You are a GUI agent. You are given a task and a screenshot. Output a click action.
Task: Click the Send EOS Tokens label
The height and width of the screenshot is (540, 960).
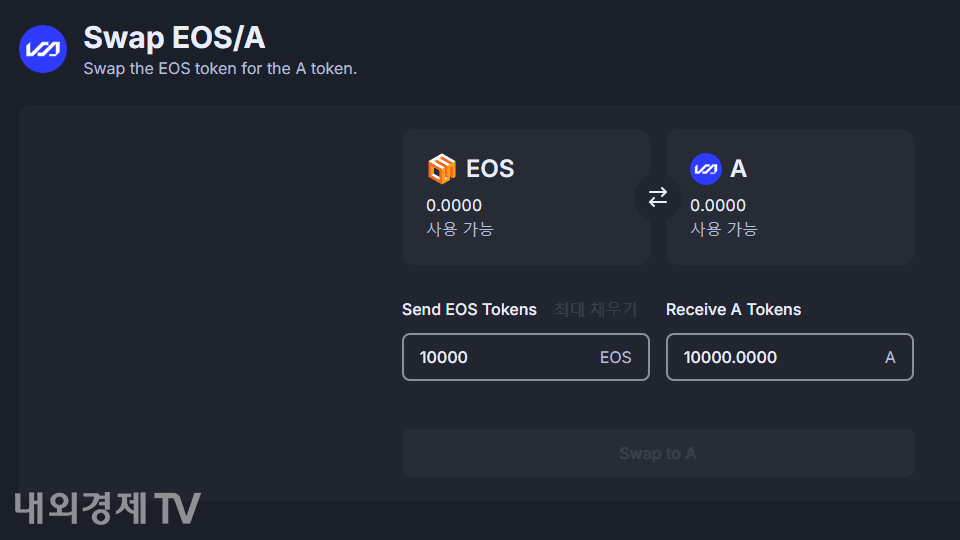pyautogui.click(x=469, y=310)
